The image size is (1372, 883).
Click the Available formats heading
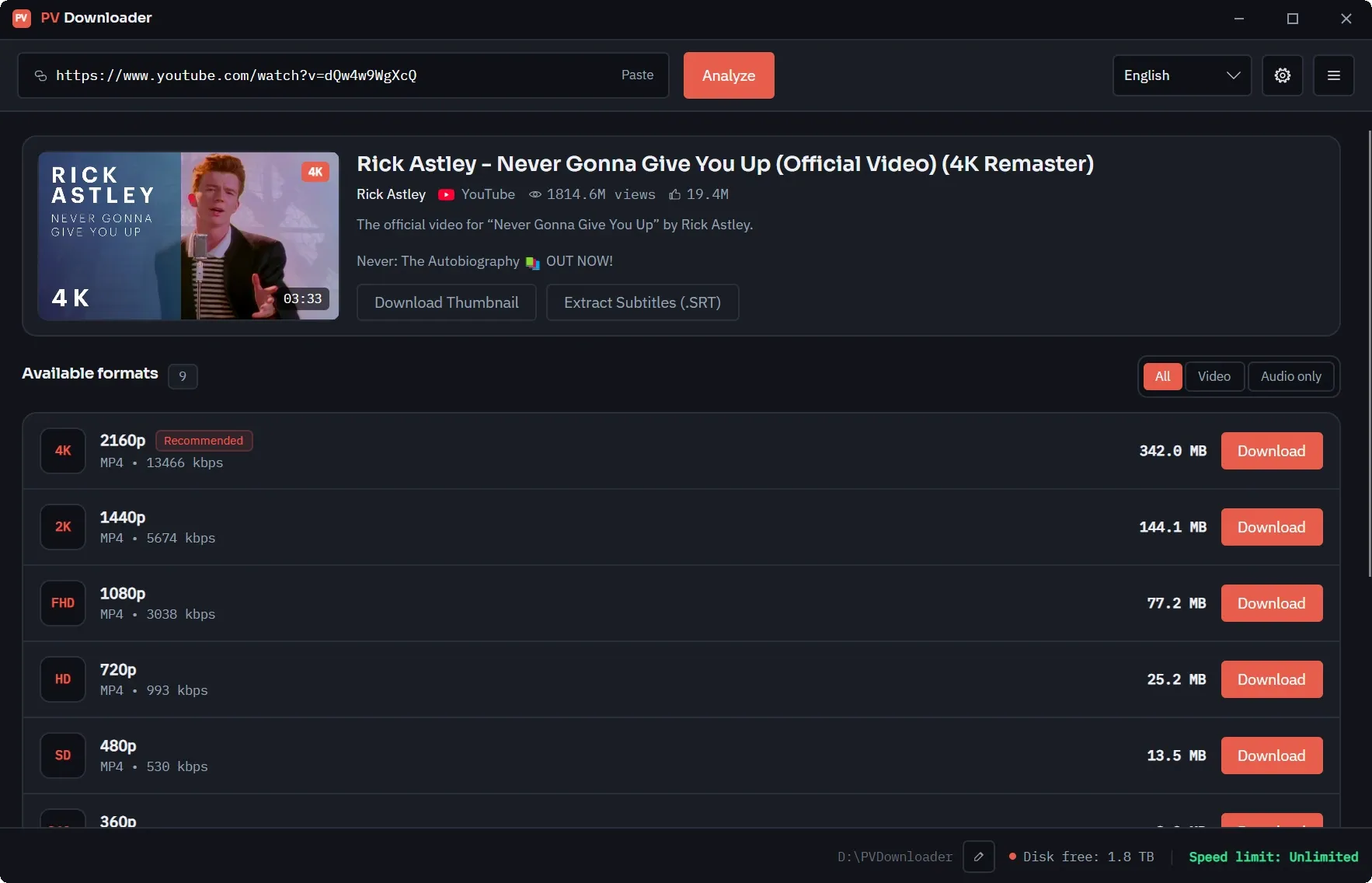[90, 373]
